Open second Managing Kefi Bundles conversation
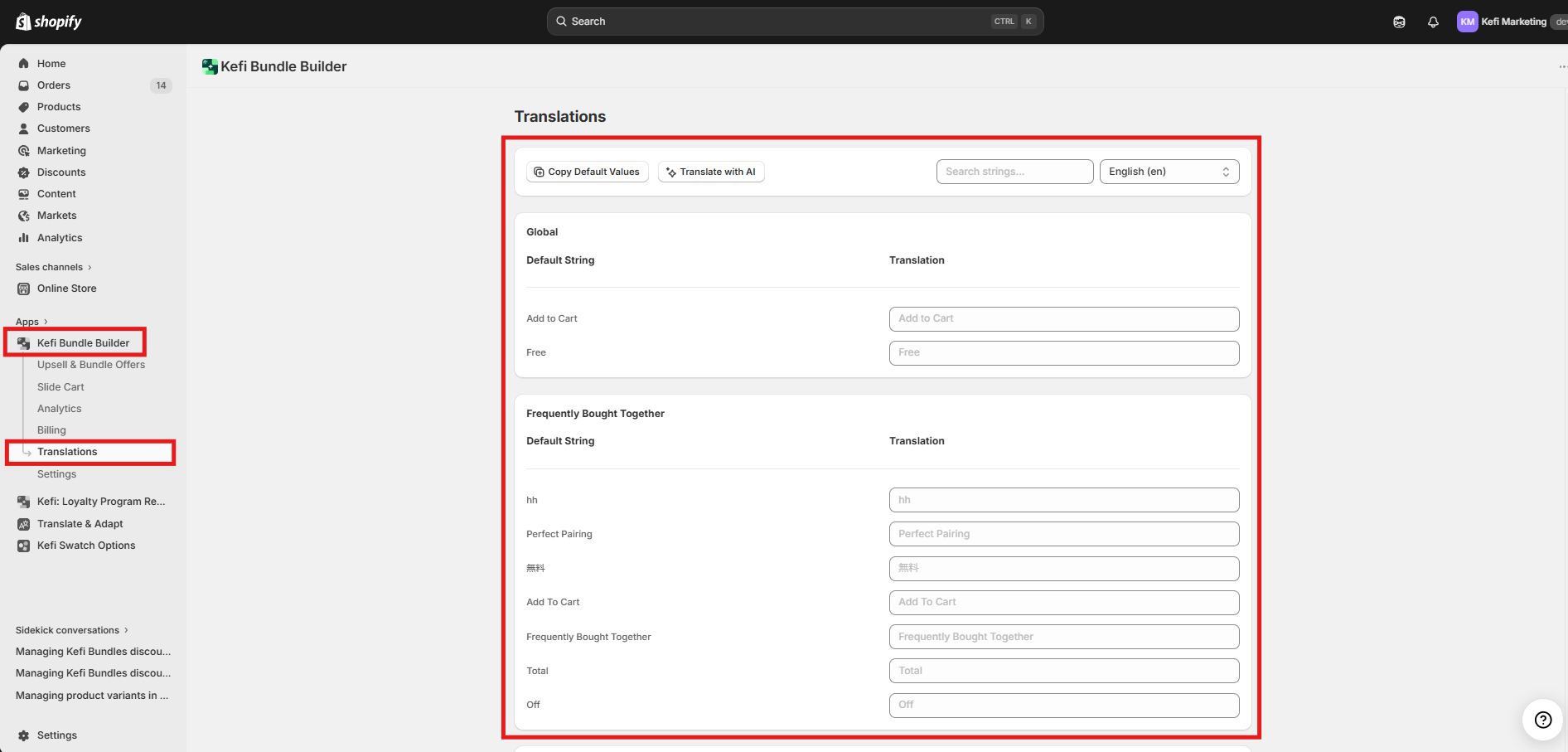 [93, 673]
